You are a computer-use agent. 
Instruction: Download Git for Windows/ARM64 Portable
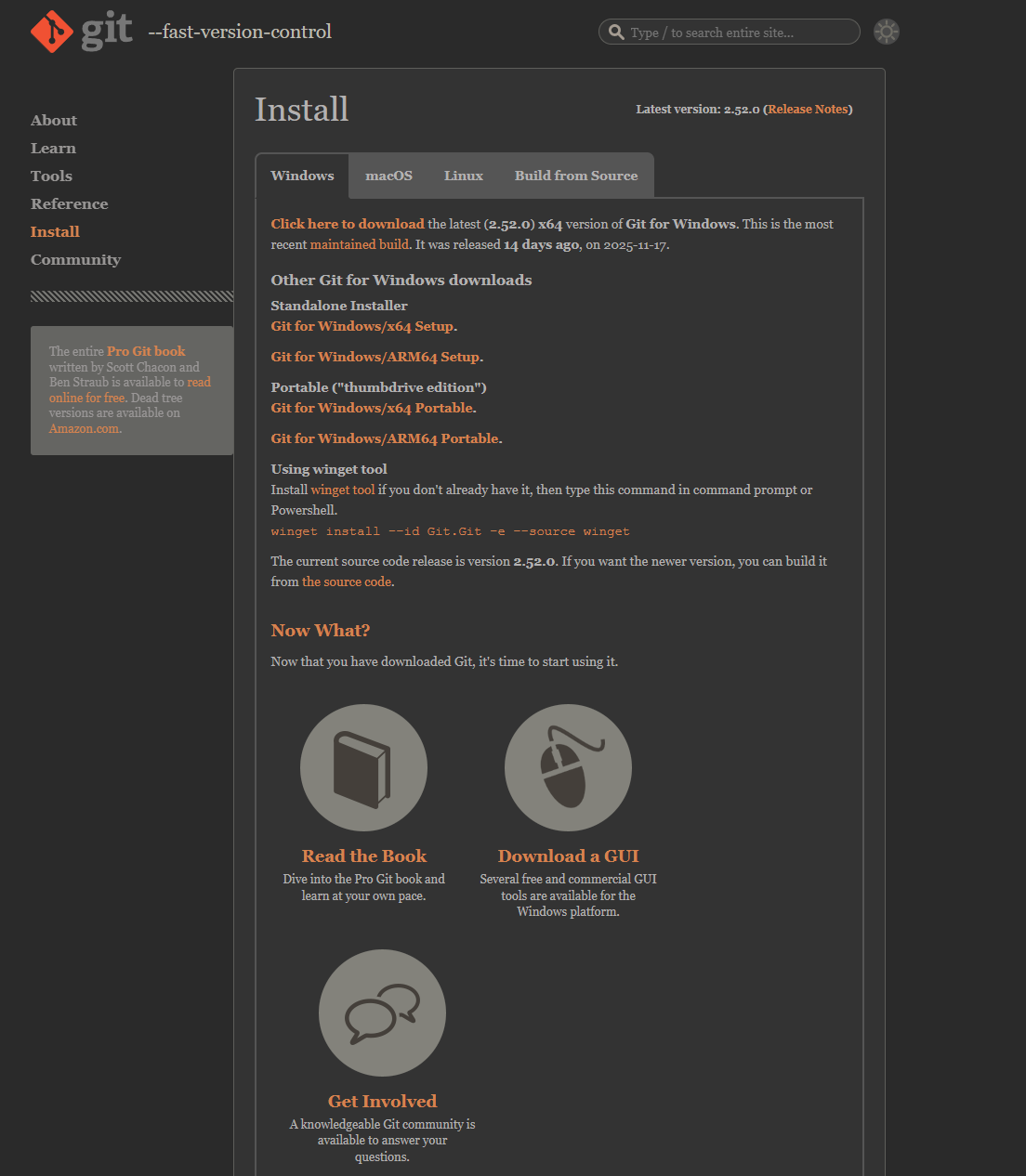click(x=385, y=439)
